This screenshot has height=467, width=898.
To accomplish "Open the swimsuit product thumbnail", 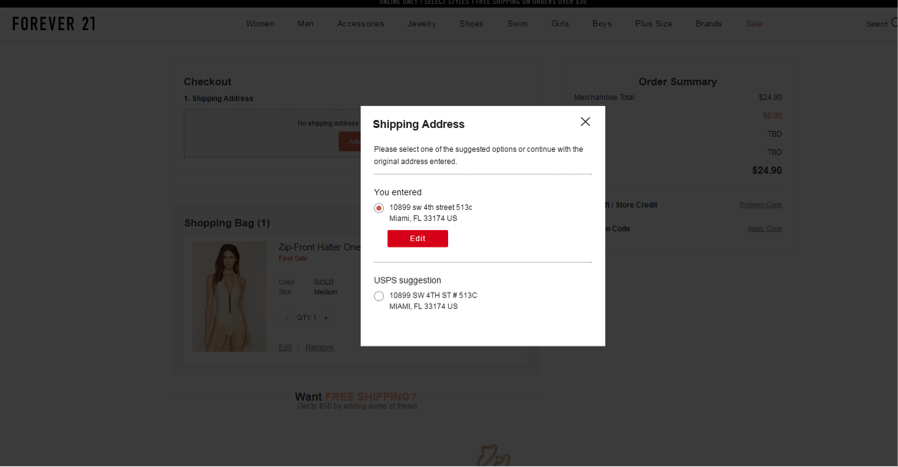I will tap(229, 296).
